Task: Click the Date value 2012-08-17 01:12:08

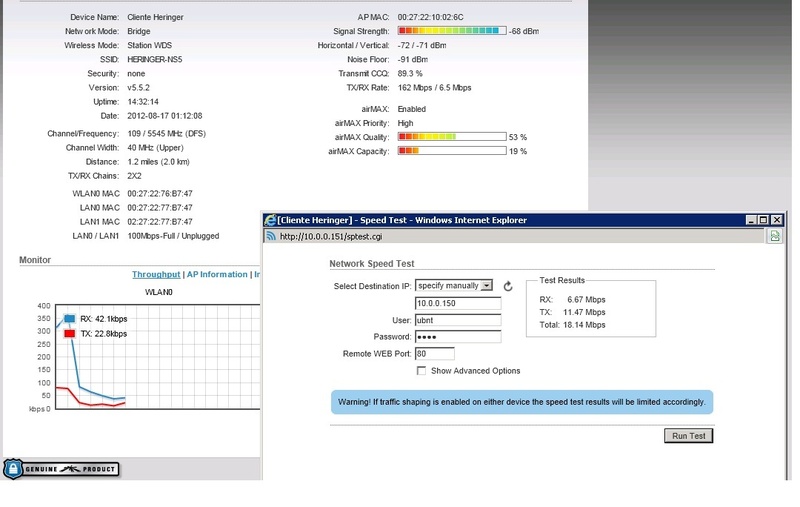Action: click(164, 116)
